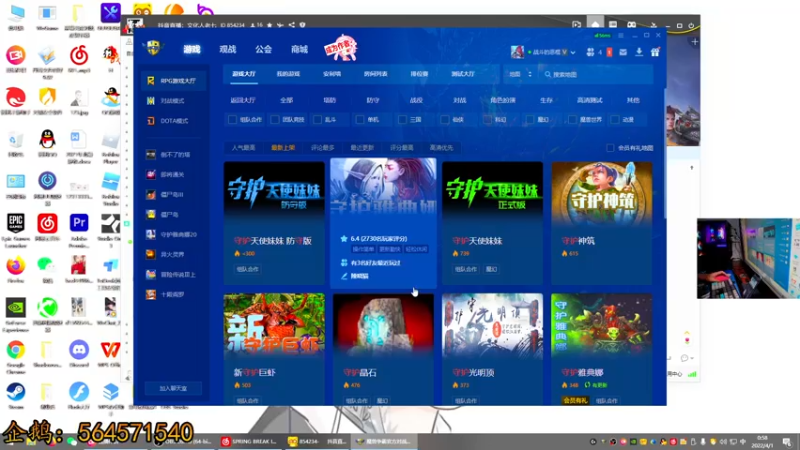Click the 僵尸岛III sidebar game icon
This screenshot has width=800, height=450.
coord(151,194)
